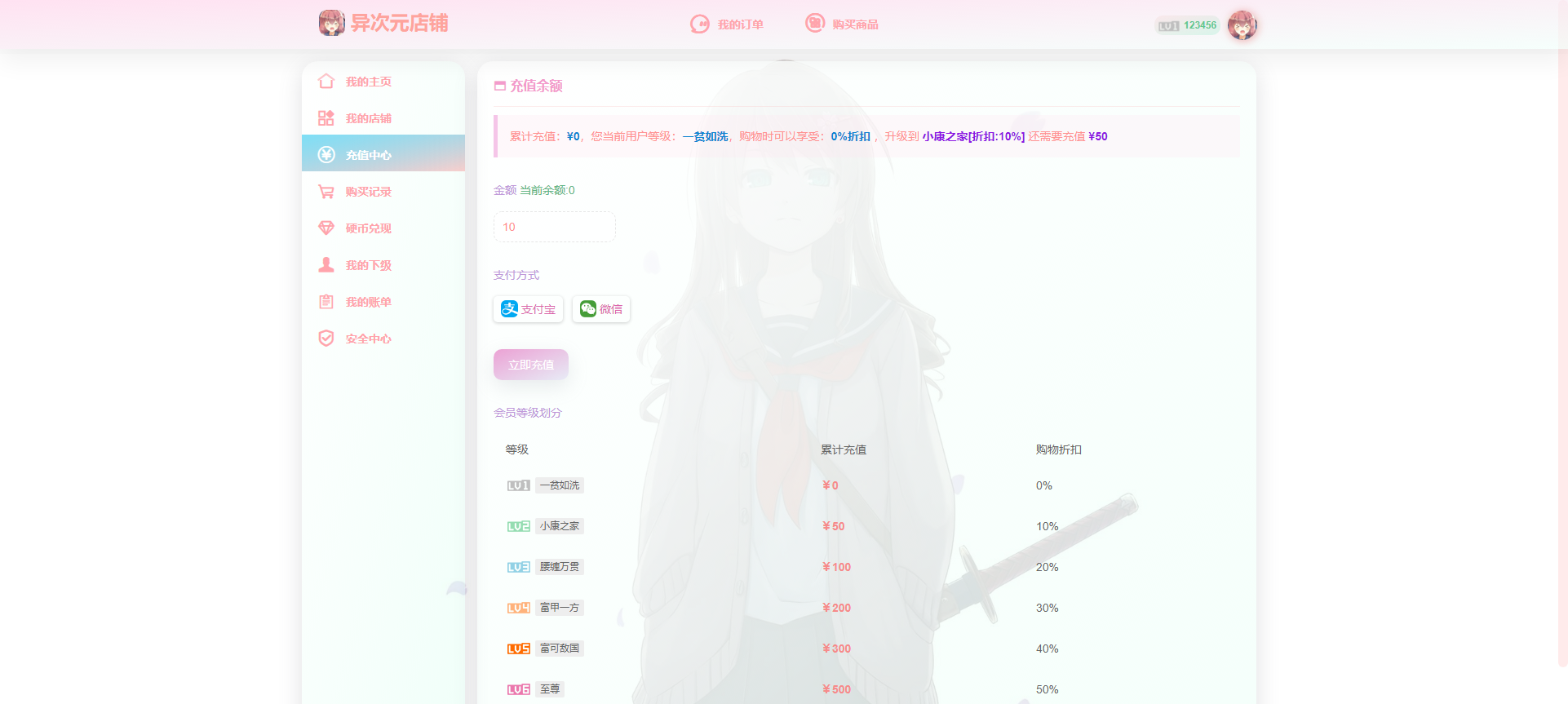Open 购买记录 in sidebar
Viewport: 1568px width, 704px height.
coord(383,192)
